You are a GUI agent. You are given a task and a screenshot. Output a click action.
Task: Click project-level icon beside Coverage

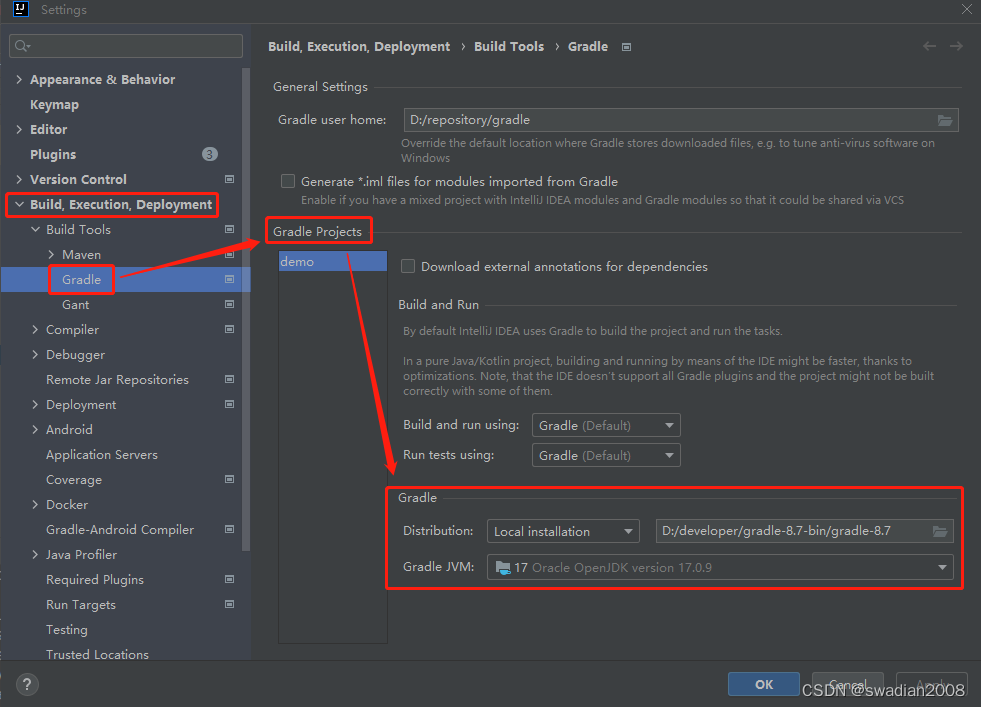[x=230, y=480]
